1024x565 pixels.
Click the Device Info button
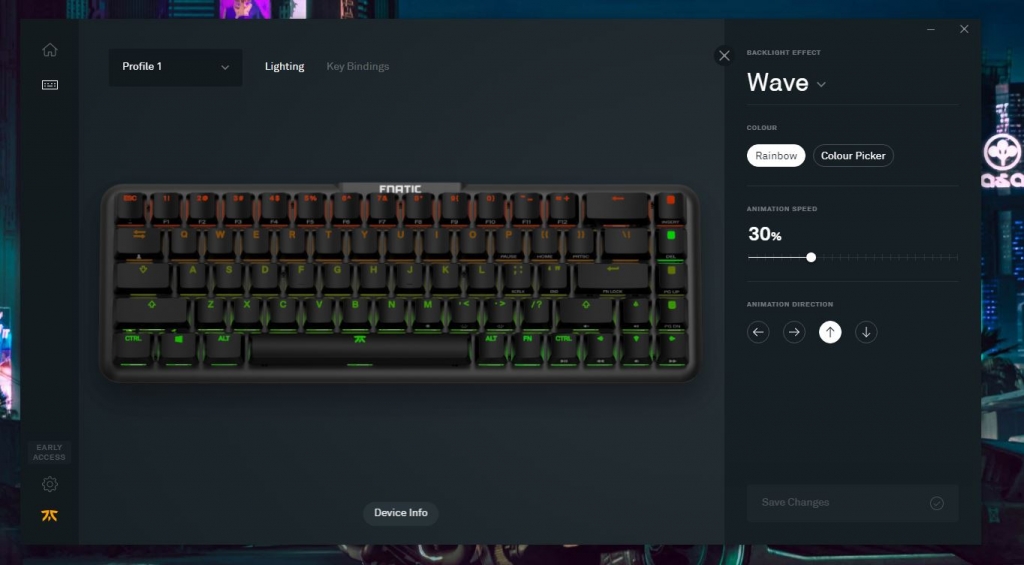[x=400, y=513]
